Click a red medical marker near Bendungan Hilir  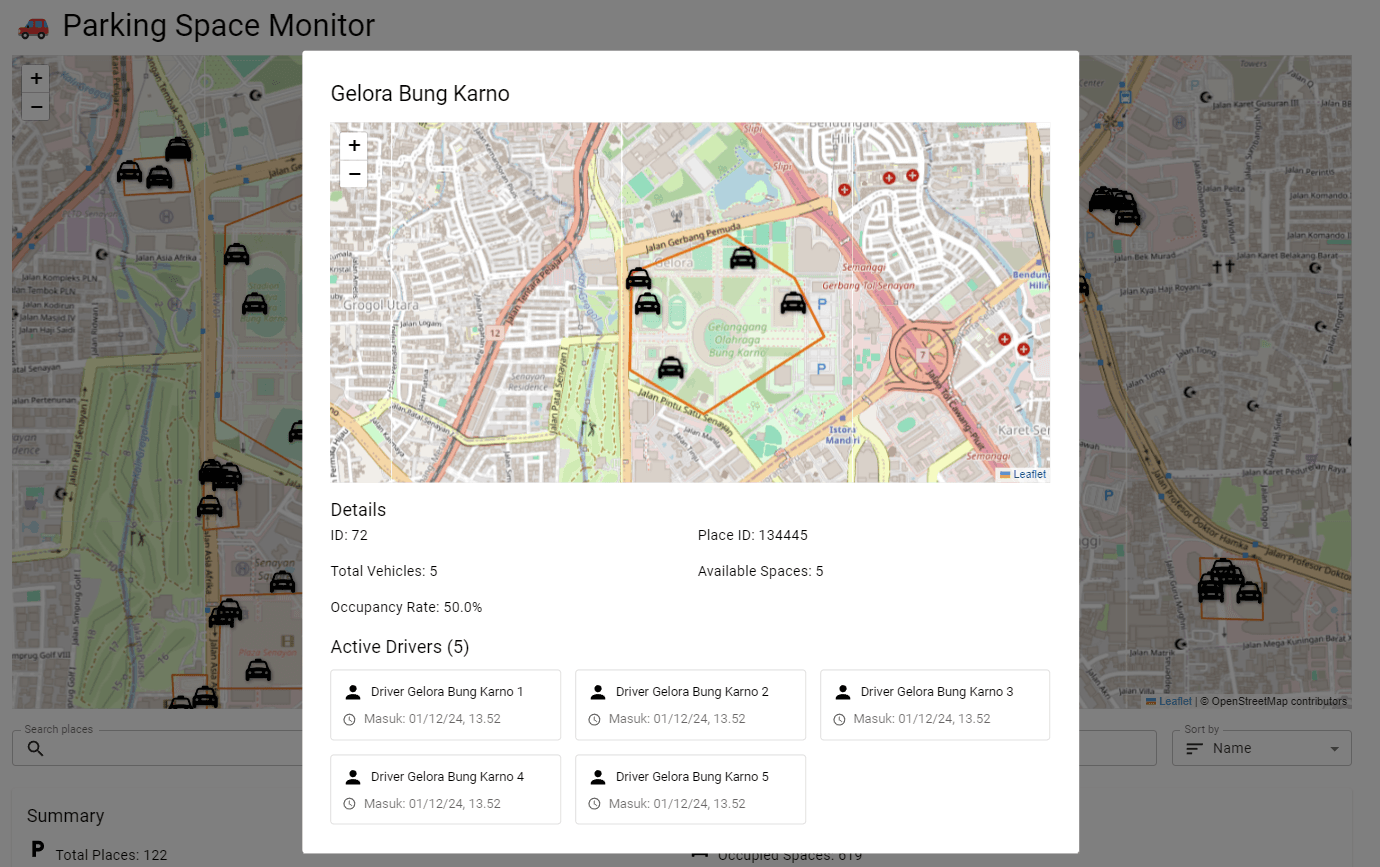point(889,177)
